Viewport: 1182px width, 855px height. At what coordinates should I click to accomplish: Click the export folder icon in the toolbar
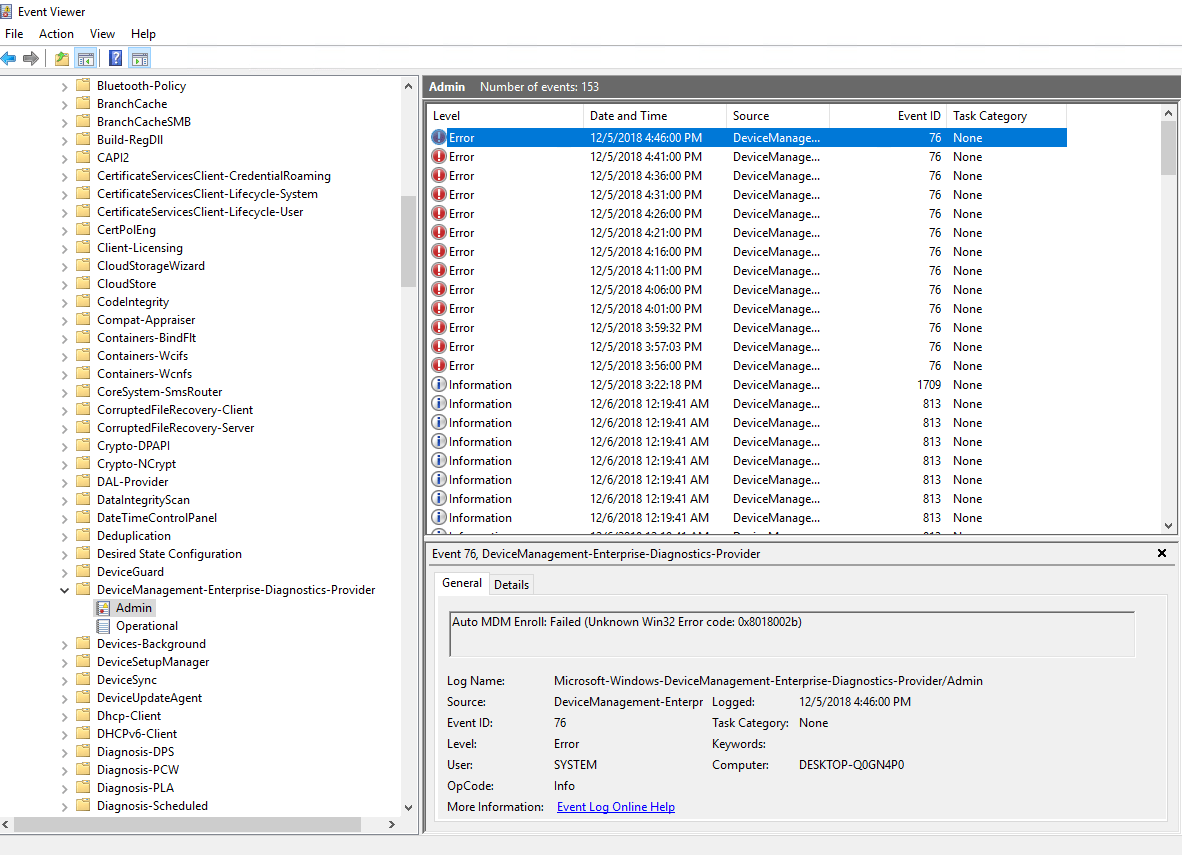tap(60, 57)
